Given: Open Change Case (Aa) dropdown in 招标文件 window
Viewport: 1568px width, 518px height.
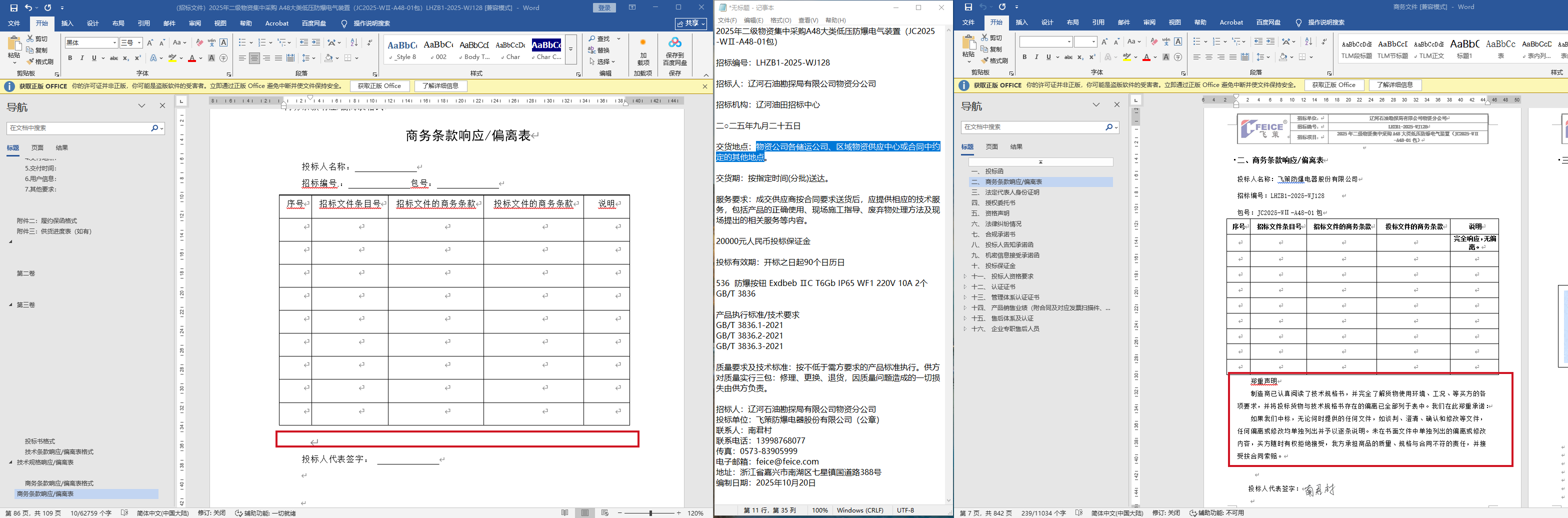Looking at the screenshot, I should point(179,42).
